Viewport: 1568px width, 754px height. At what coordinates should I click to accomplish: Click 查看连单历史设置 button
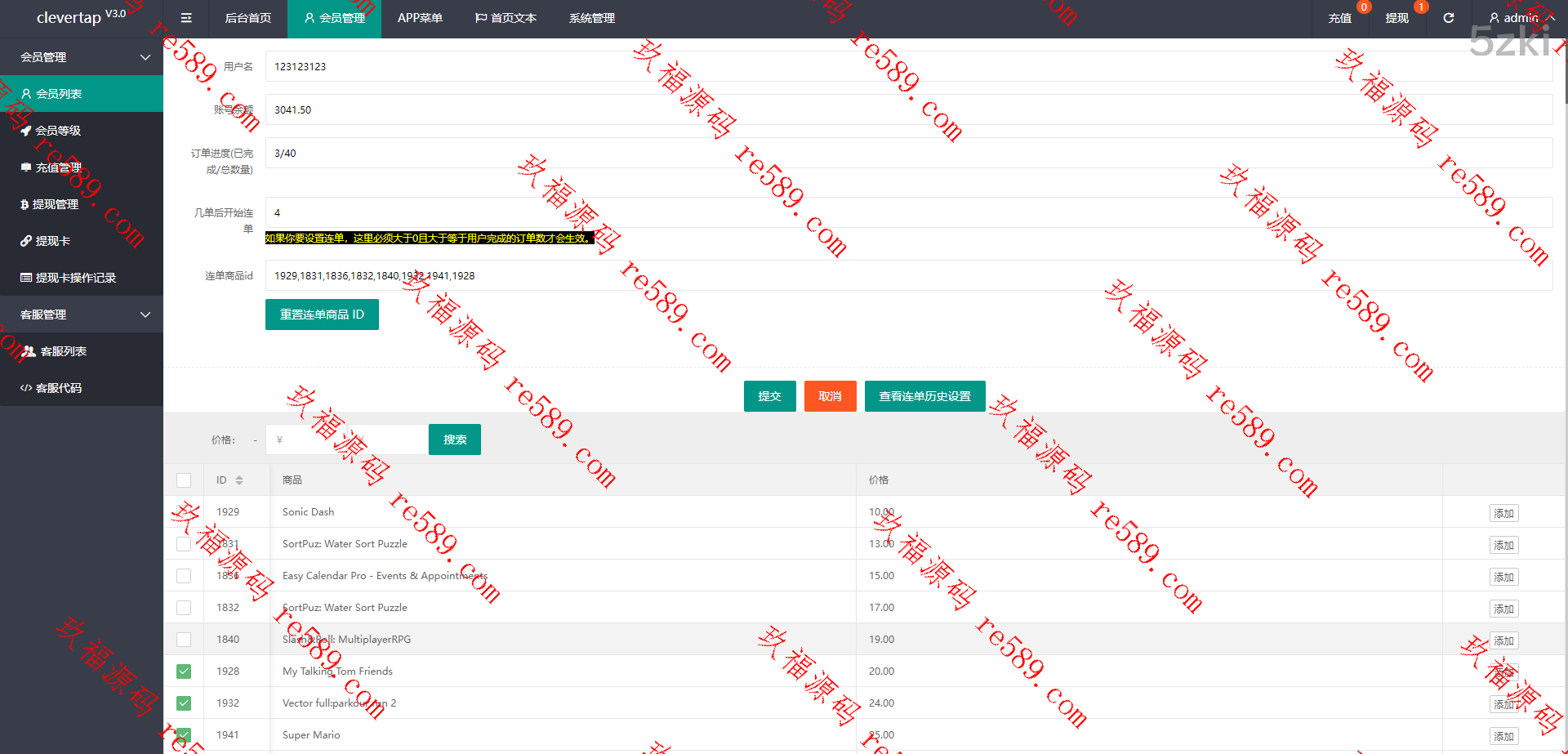click(924, 396)
